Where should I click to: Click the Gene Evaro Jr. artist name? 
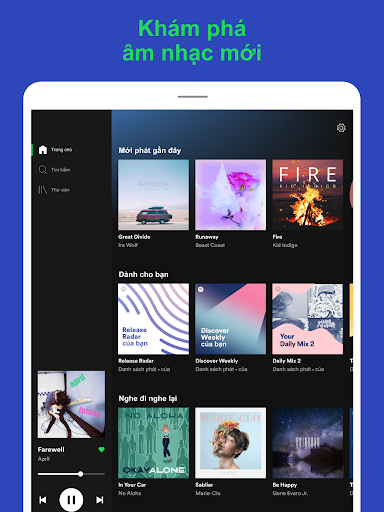coord(290,493)
